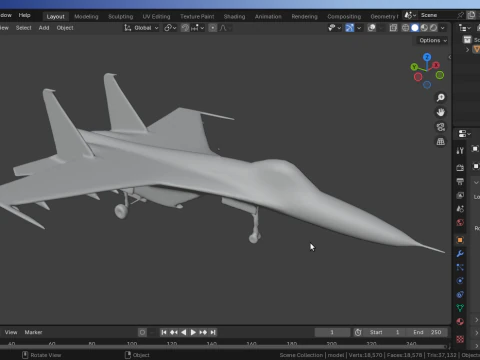Open the pivot point dropdown
The height and width of the screenshot is (360, 480).
pyautogui.click(x=170, y=28)
